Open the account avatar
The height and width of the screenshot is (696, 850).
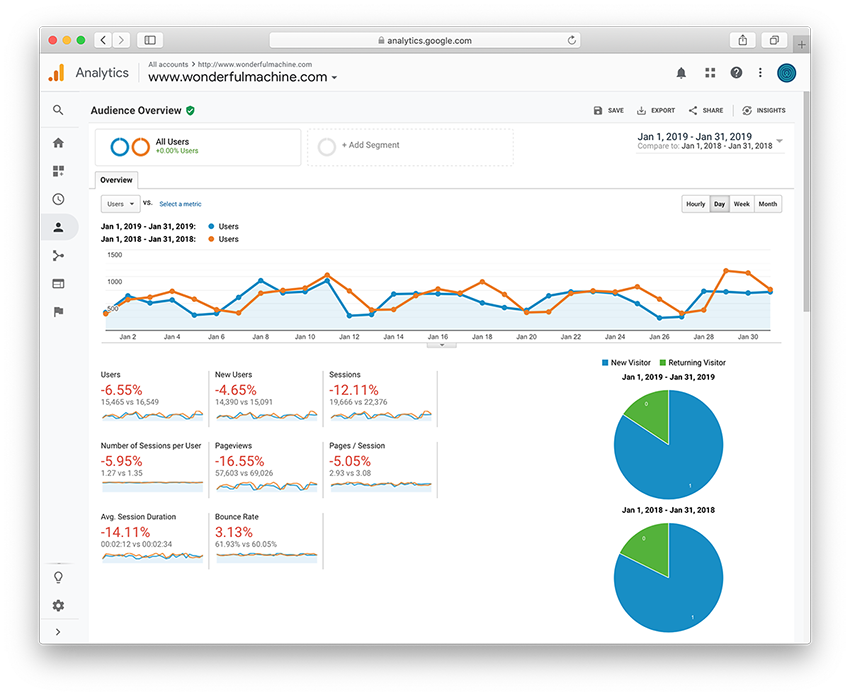[x=787, y=73]
